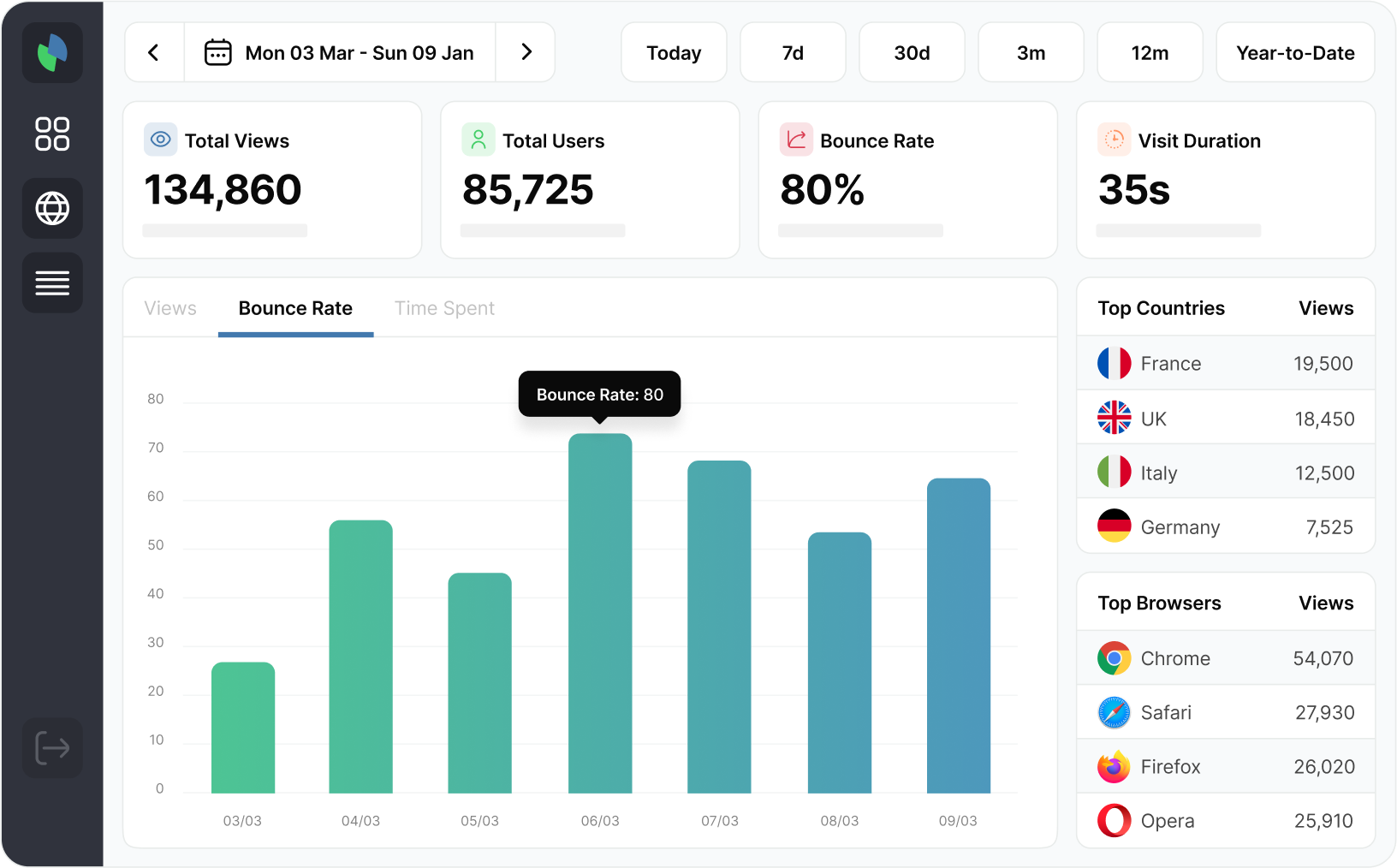Open the dashboard grid icon in sidebar
This screenshot has width=1397, height=868.
[x=52, y=134]
